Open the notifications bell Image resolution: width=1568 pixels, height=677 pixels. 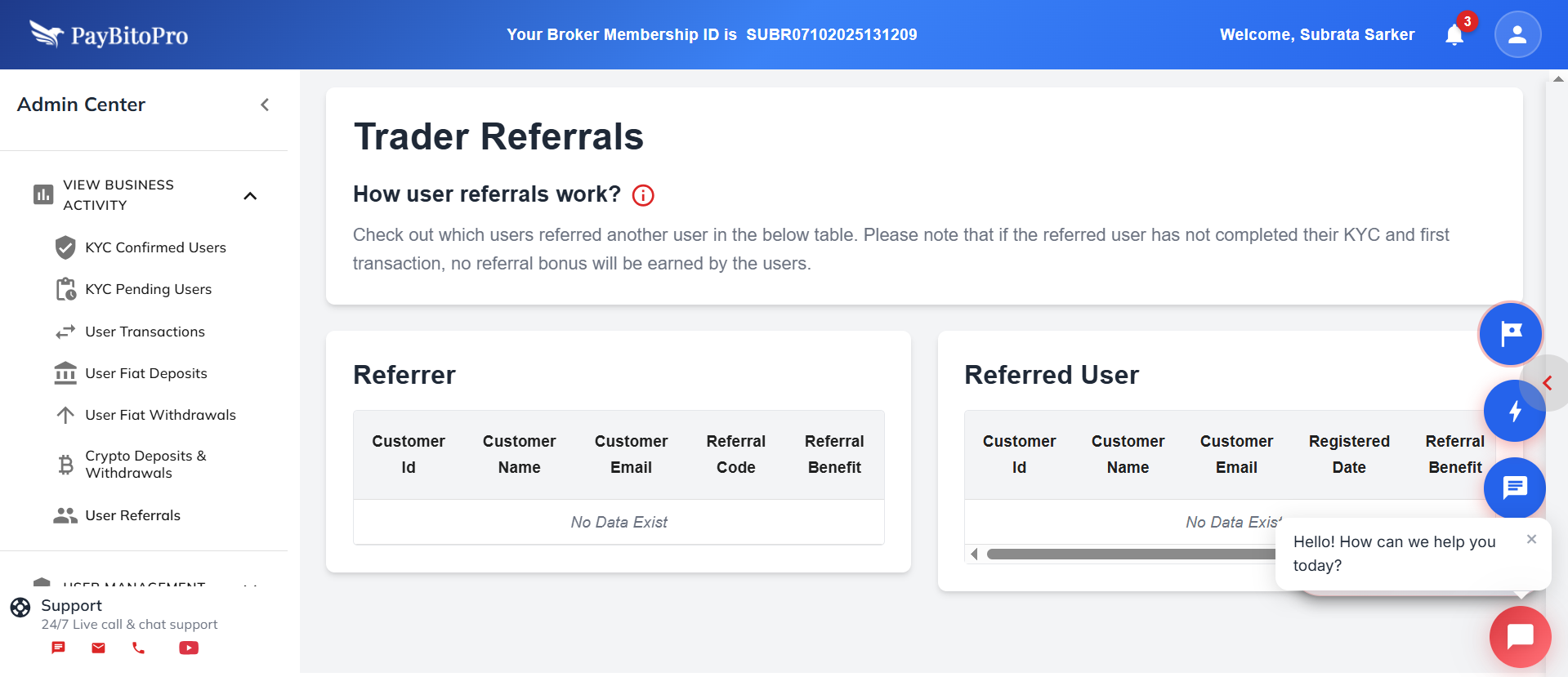tap(1454, 35)
